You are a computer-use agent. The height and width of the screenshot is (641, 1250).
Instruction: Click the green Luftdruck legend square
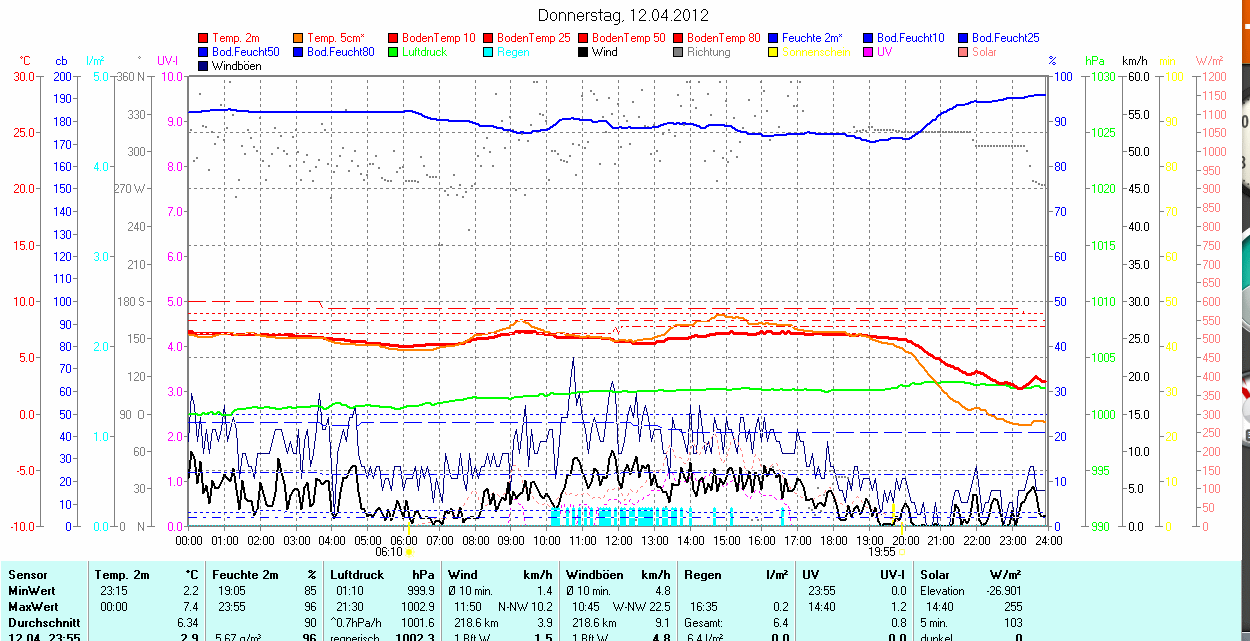pyautogui.click(x=394, y=52)
